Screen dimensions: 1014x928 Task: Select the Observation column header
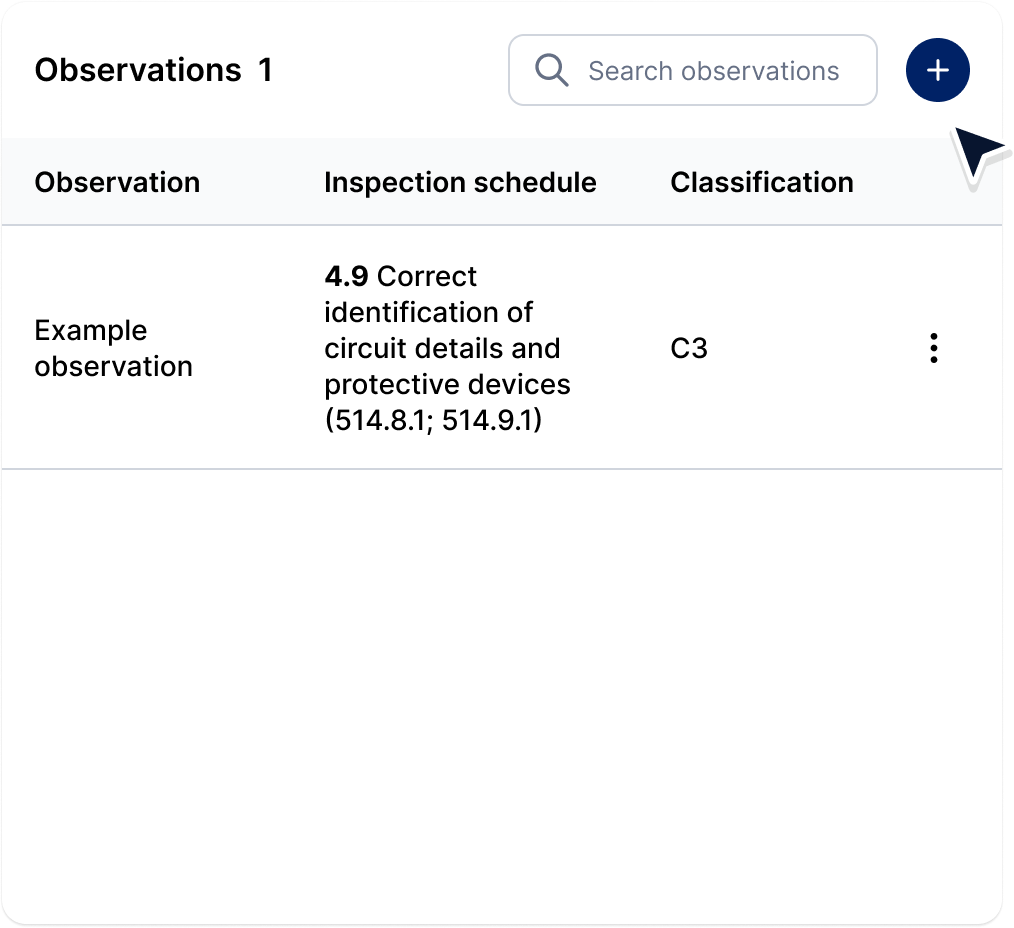coord(117,182)
